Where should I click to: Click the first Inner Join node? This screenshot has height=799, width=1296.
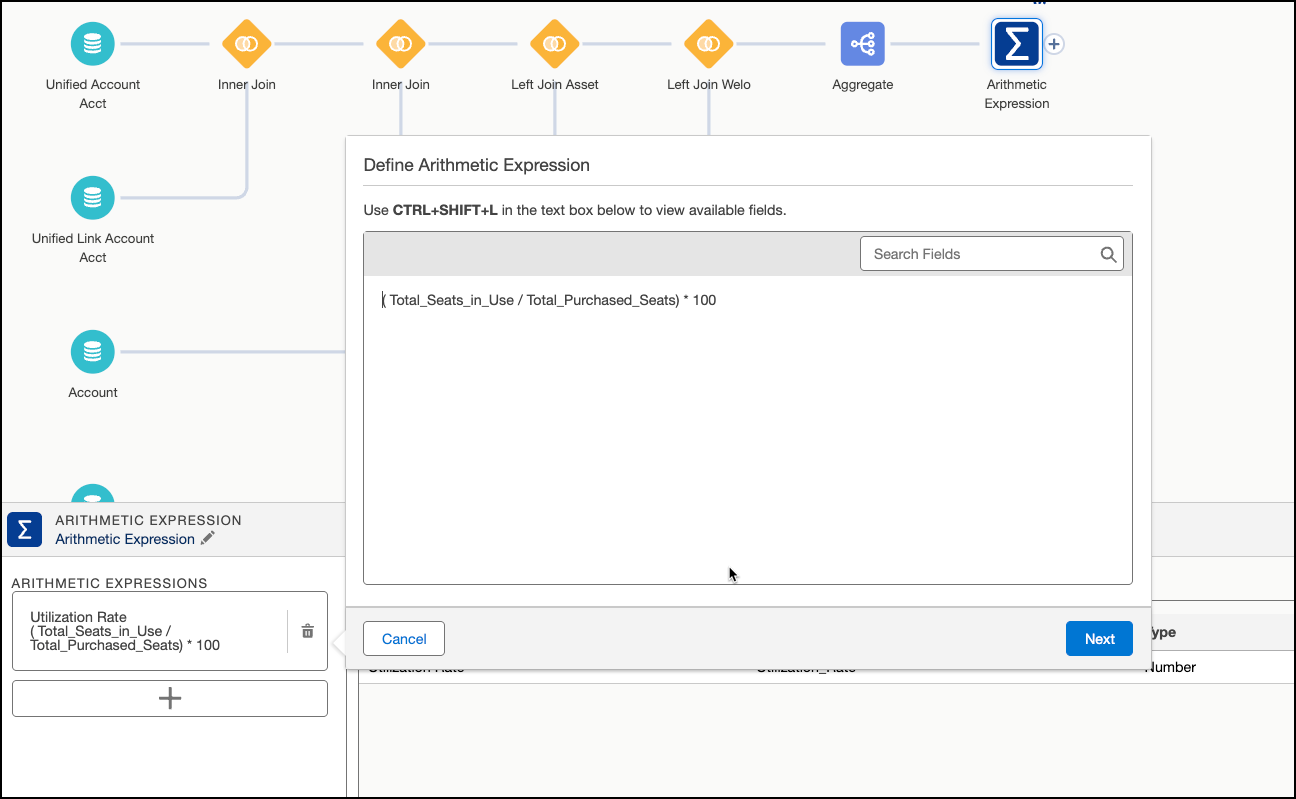(x=247, y=44)
